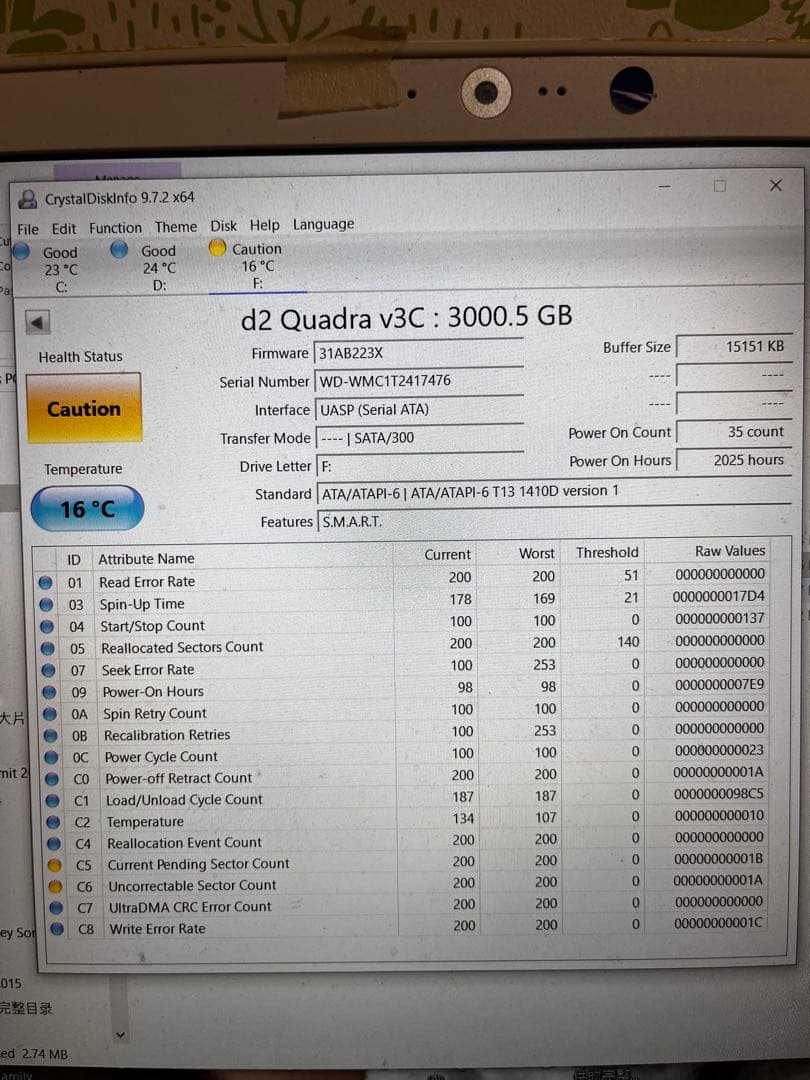Click the Transfer Mode field

click(x=419, y=437)
